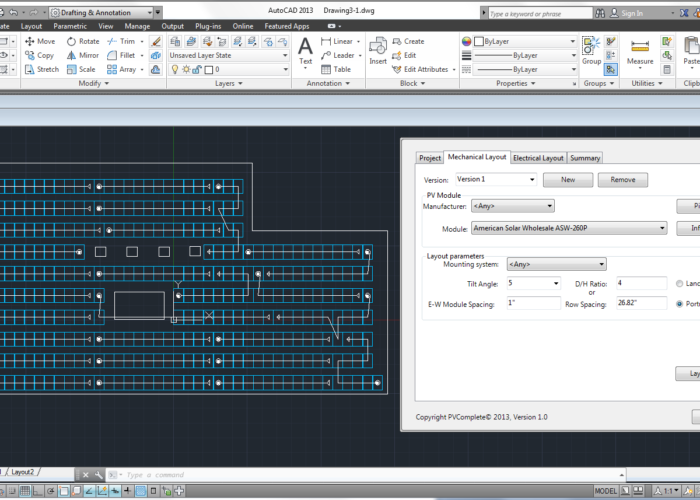Select the Portrait orientation radio button
The width and height of the screenshot is (700, 500).
point(681,304)
